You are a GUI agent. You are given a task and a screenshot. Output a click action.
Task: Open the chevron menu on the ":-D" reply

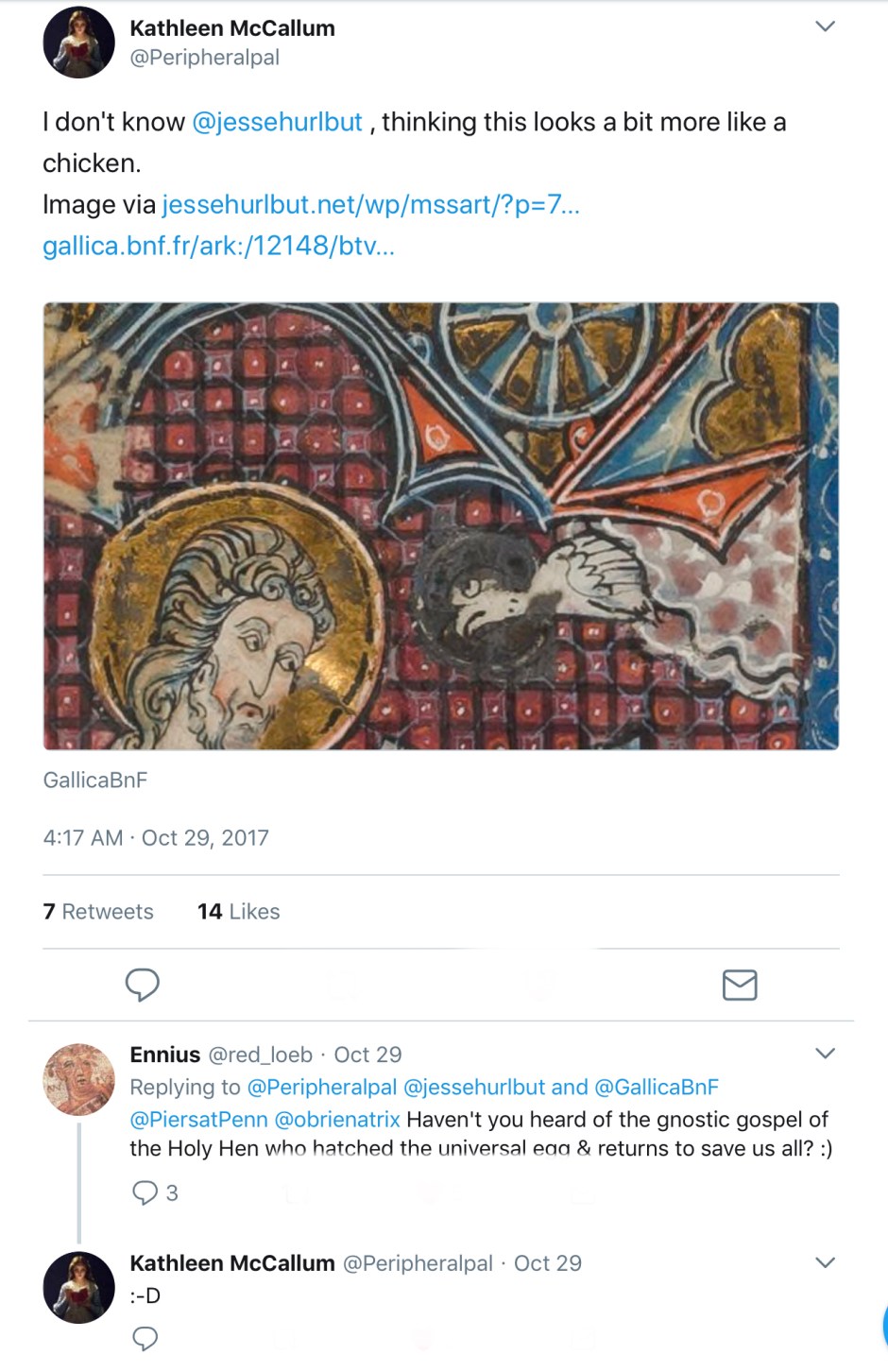coord(825,1262)
